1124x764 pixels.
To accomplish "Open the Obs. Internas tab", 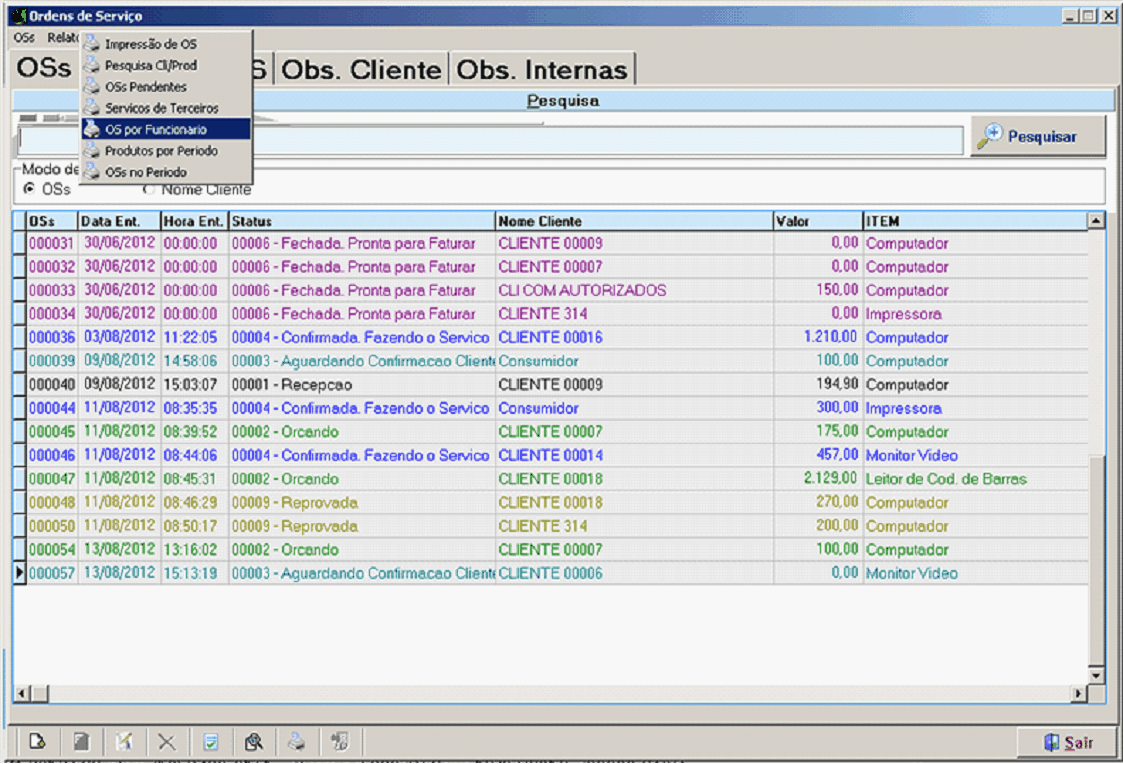I will click(x=543, y=70).
